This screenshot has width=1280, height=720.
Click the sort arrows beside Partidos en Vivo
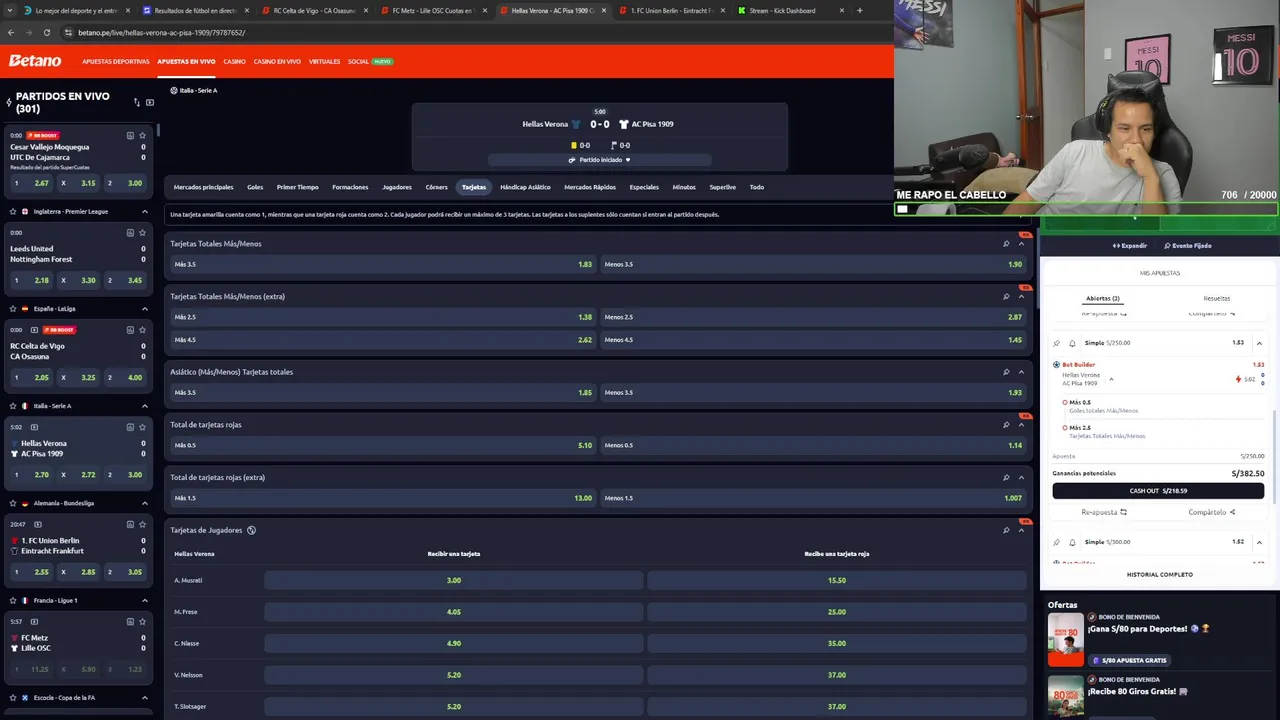pyautogui.click(x=137, y=102)
